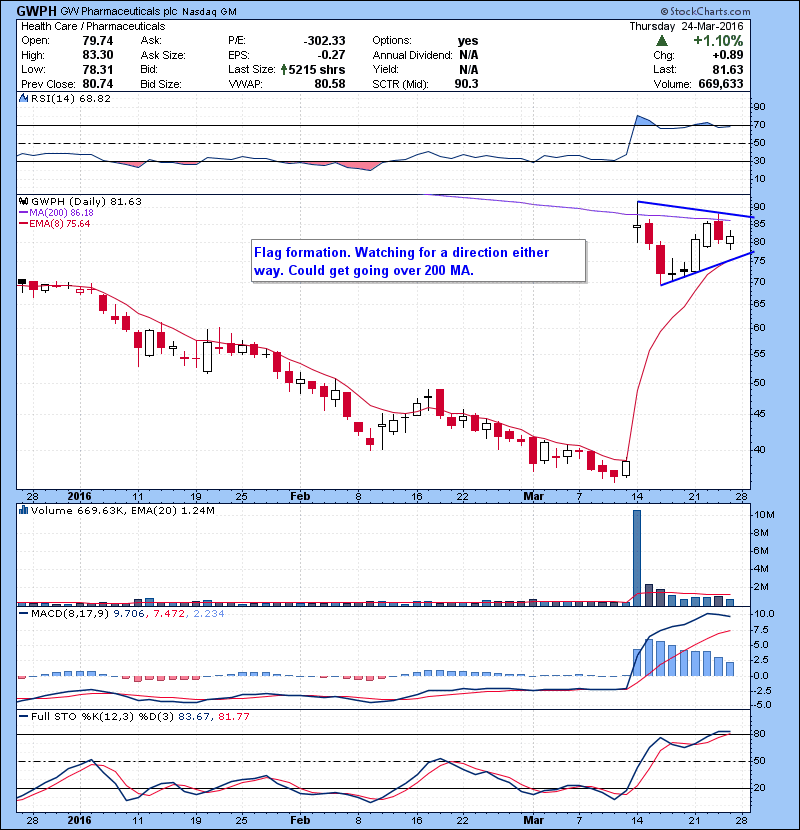Click the High value 83.30
Screen dimensions: 800x830
click(97, 55)
